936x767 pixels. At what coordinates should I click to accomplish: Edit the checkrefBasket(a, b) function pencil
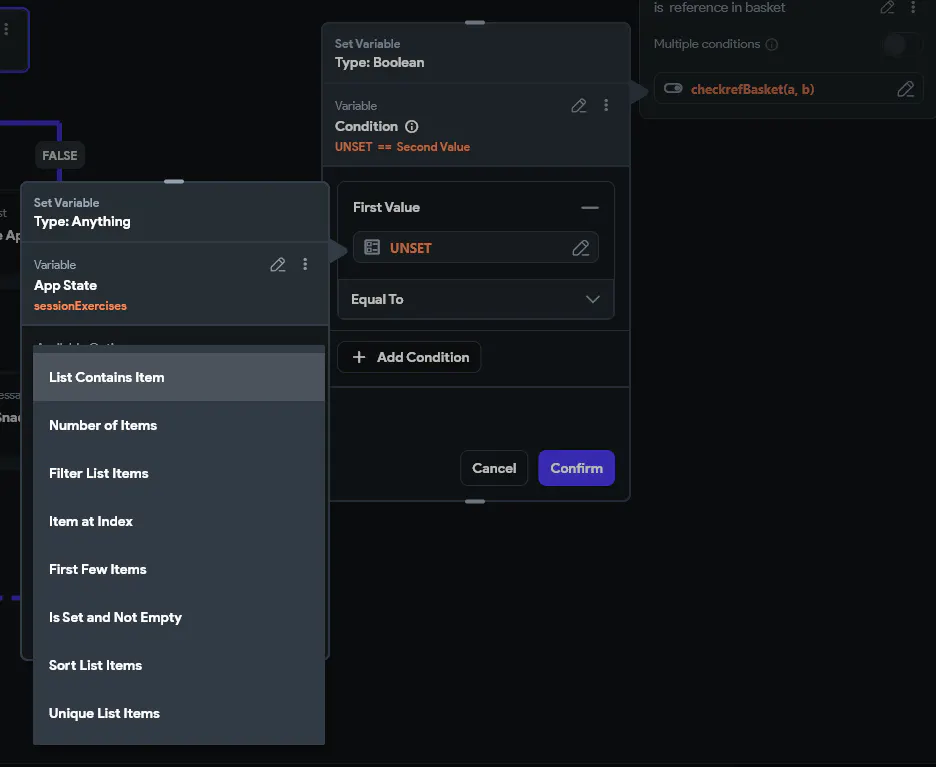(906, 89)
